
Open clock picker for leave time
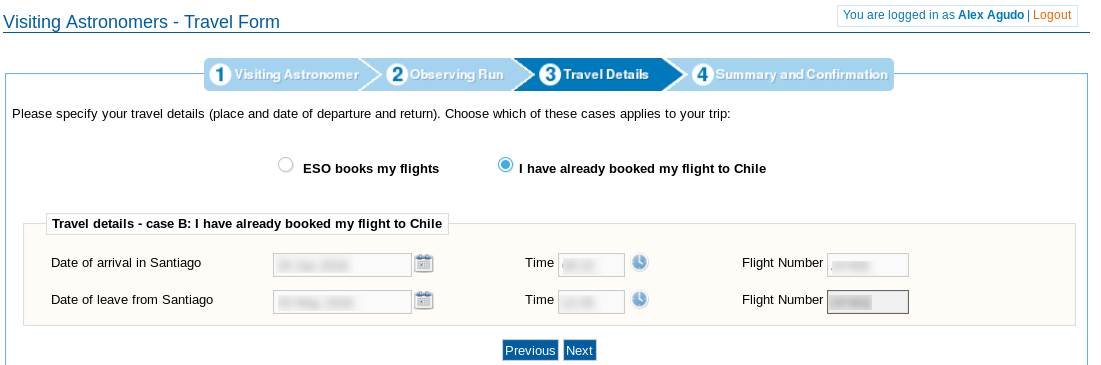639,300
